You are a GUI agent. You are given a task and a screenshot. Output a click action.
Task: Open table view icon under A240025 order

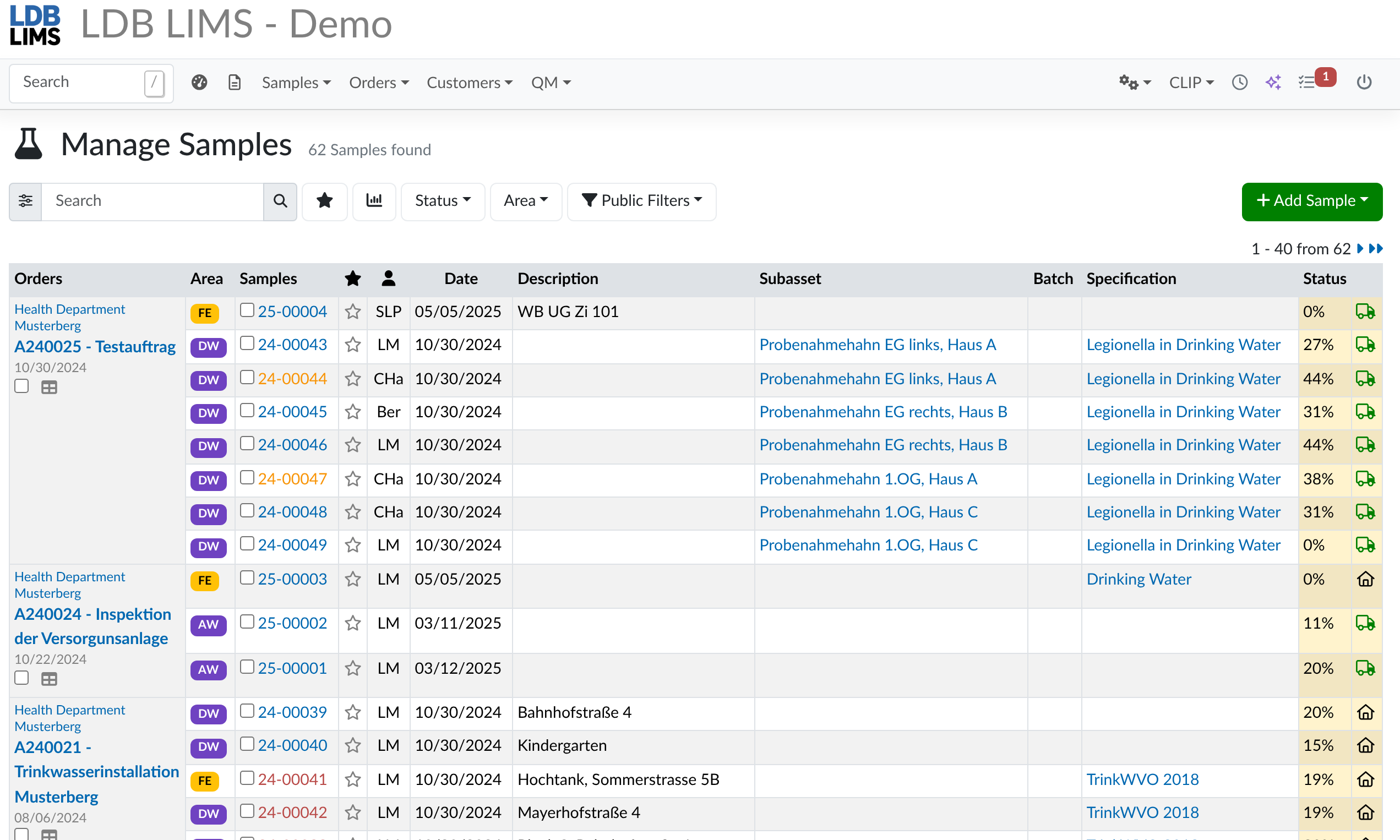pos(49,387)
